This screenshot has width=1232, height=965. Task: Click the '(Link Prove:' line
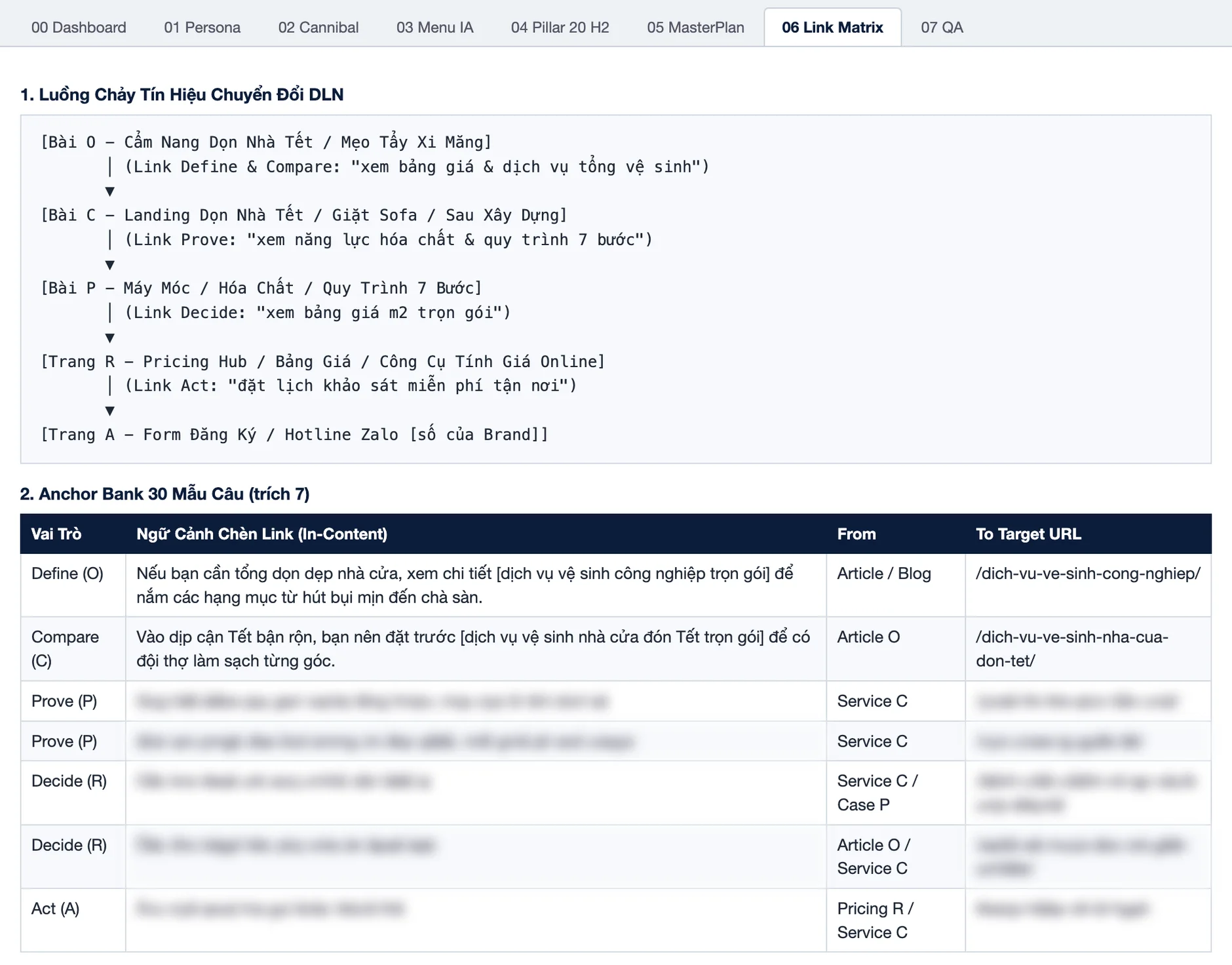389,239
